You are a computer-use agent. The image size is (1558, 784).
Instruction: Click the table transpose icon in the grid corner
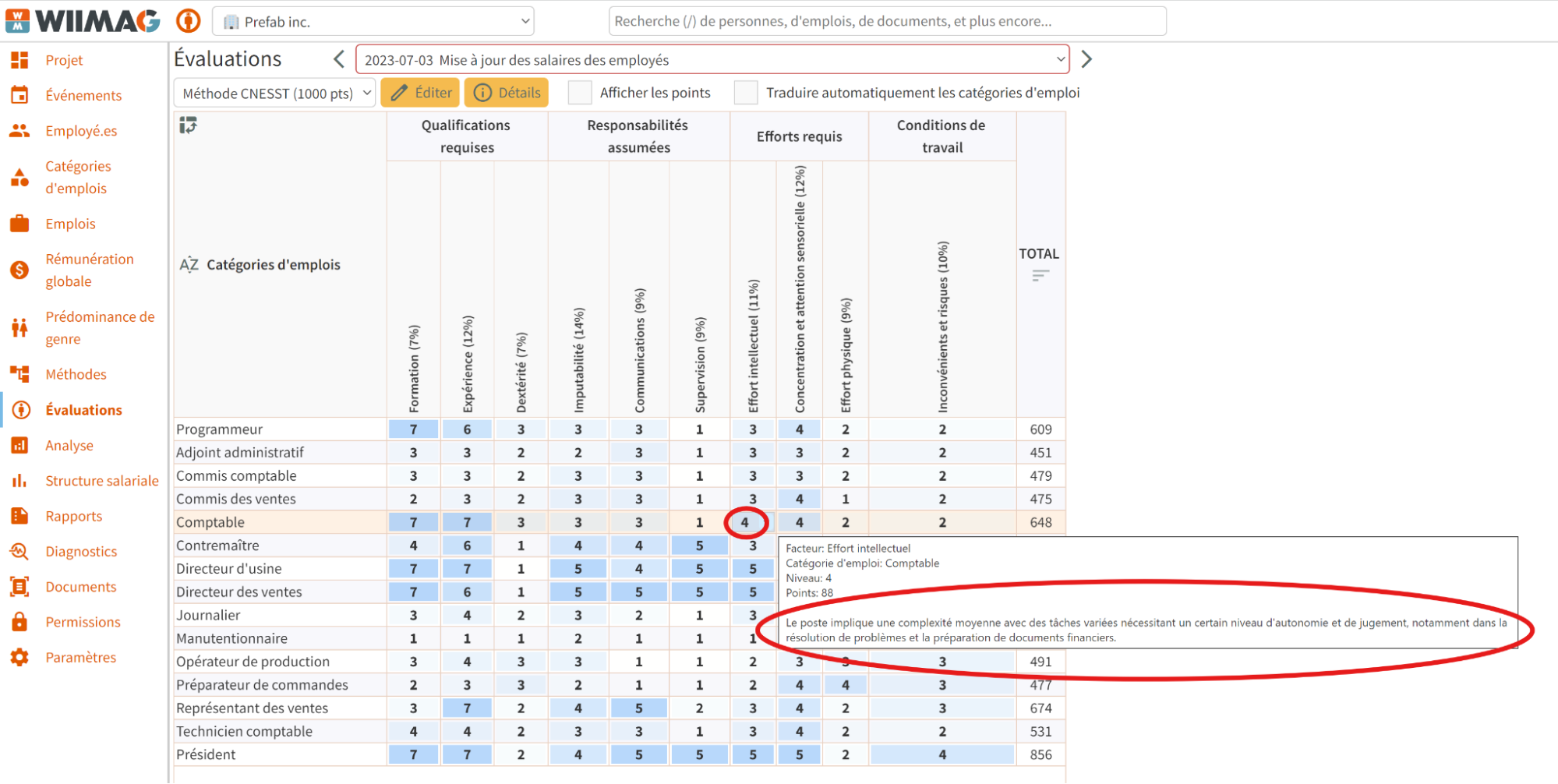188,125
